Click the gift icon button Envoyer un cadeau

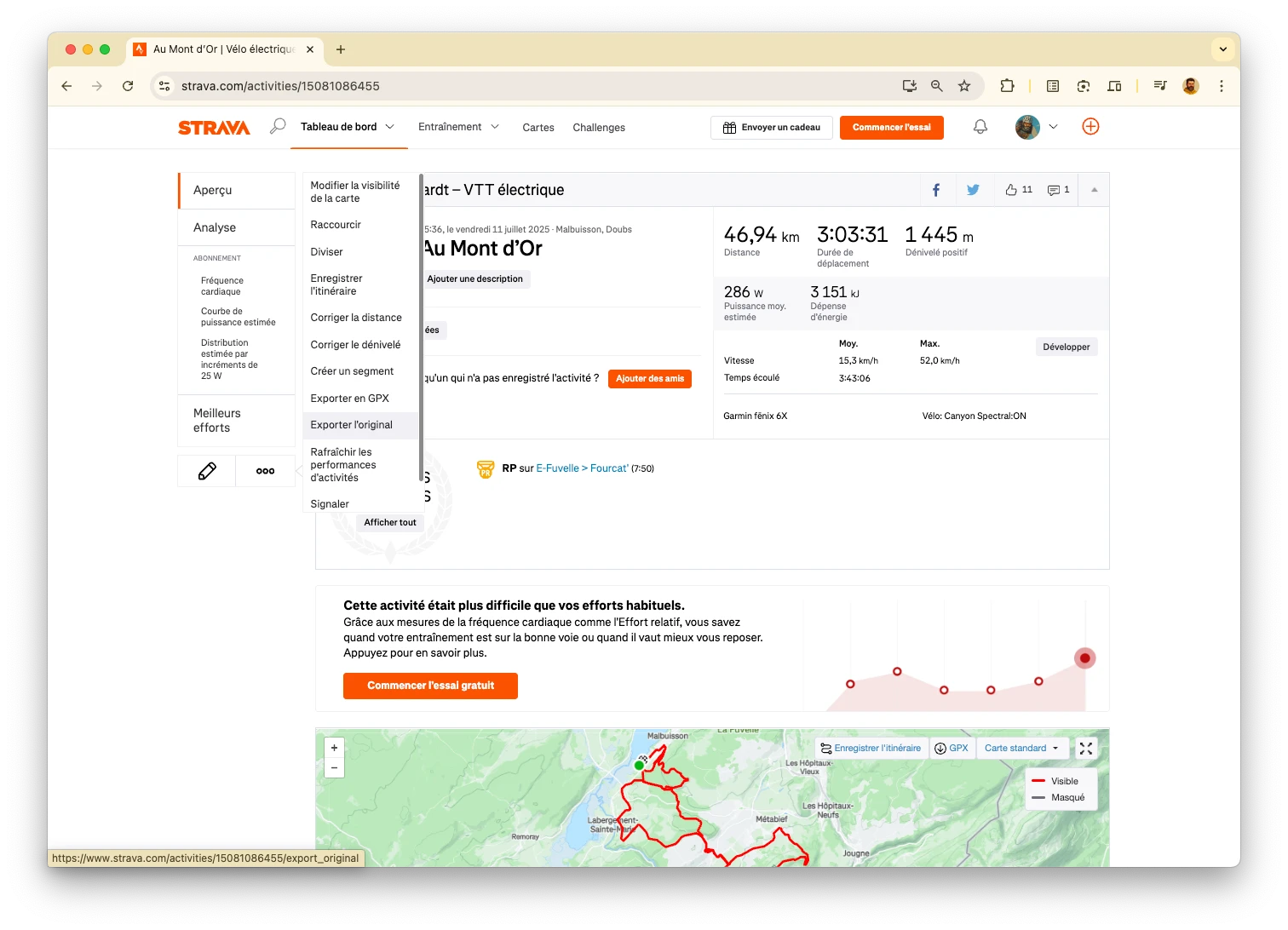pos(772,128)
